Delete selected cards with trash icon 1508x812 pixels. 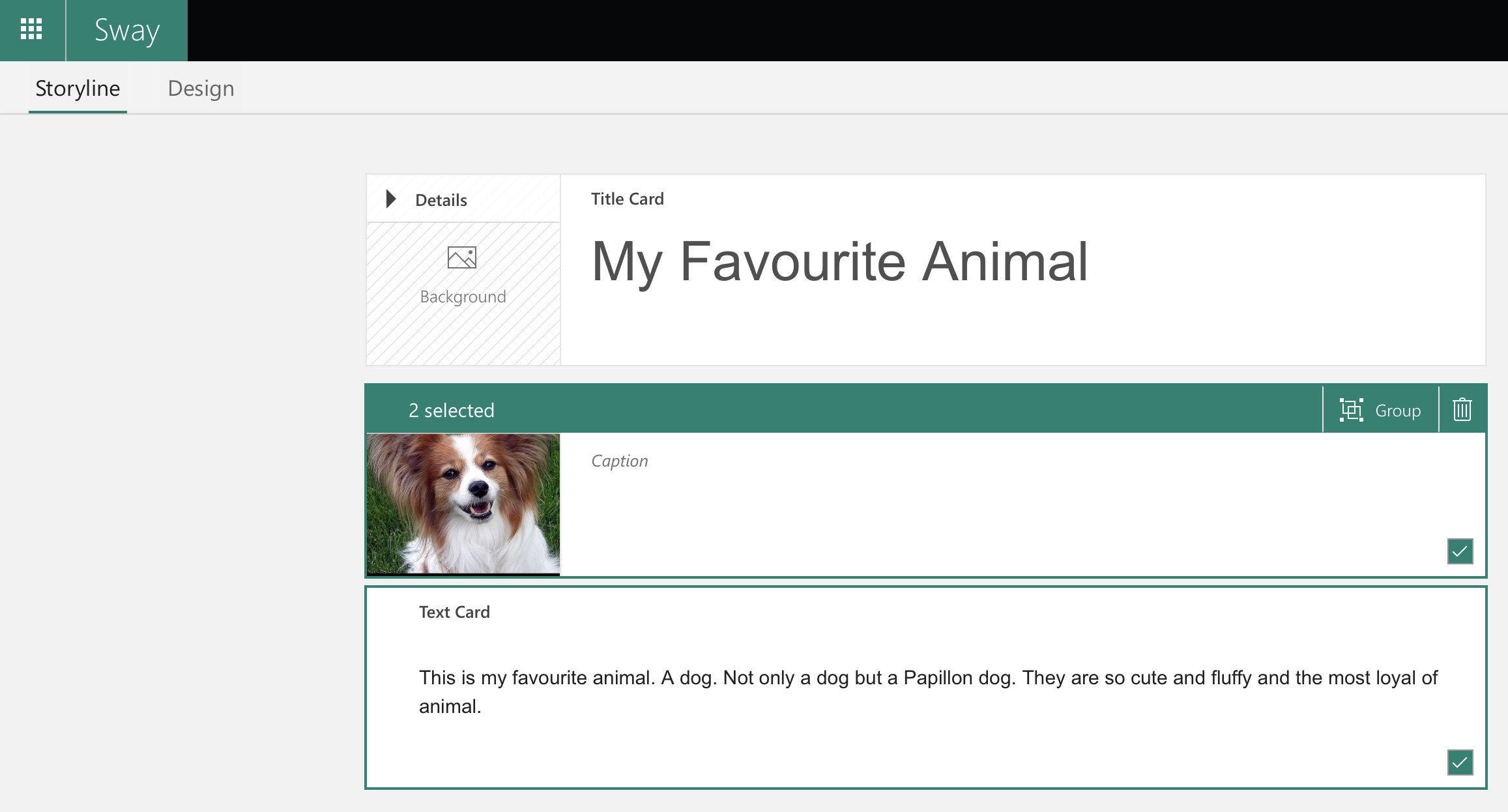click(1462, 410)
